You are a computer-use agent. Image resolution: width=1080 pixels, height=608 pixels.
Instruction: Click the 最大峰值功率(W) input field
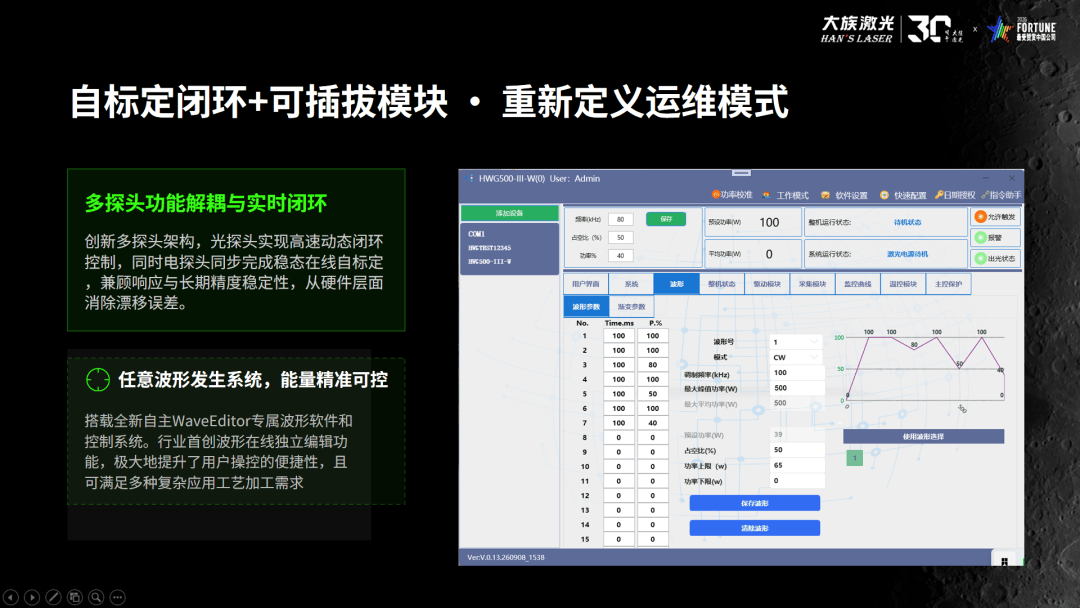(x=796, y=388)
